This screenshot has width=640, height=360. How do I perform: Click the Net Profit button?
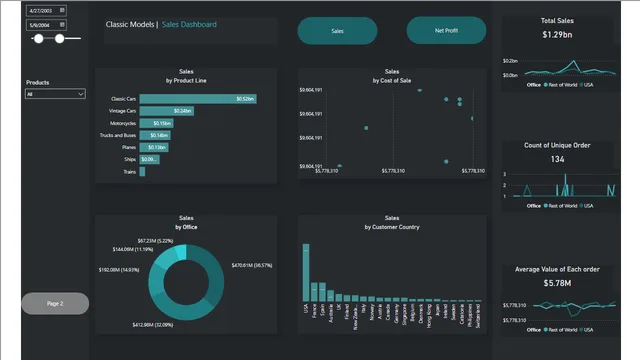pyautogui.click(x=446, y=31)
